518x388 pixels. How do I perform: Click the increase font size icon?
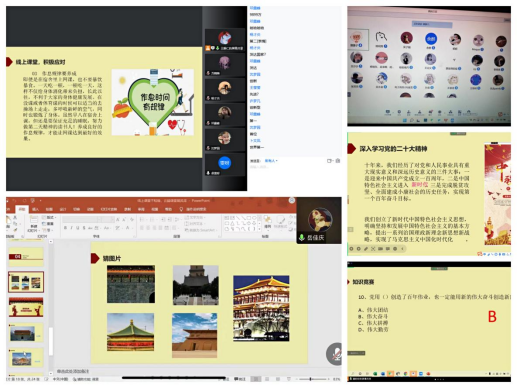point(118,219)
